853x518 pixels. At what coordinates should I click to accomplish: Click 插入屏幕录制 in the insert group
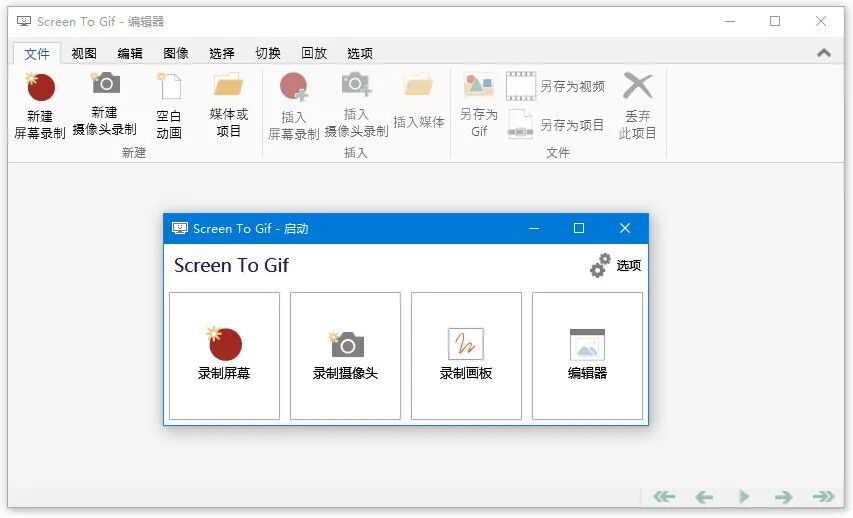(x=293, y=106)
